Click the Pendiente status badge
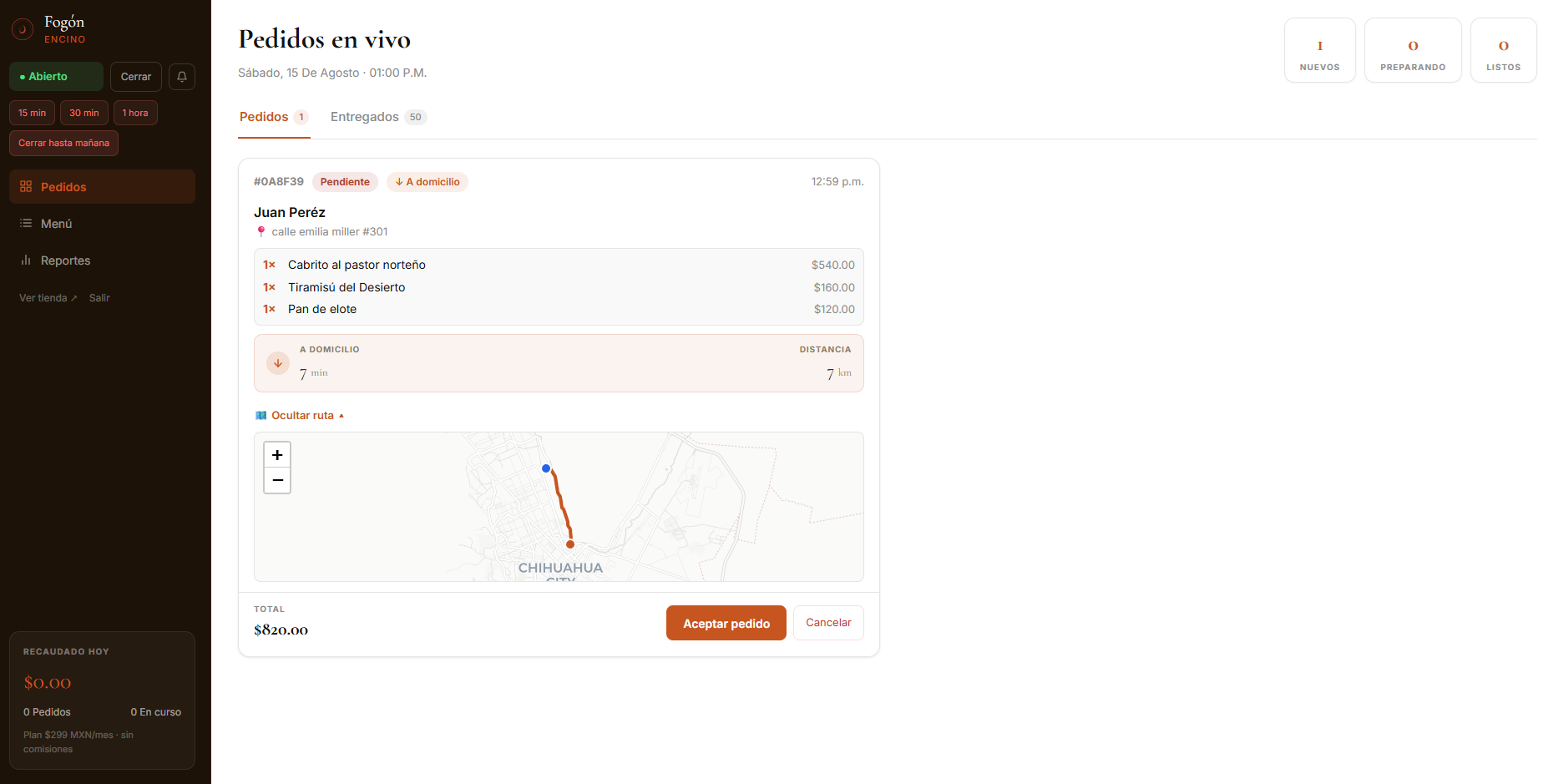Viewport: 1558px width, 784px height. pyautogui.click(x=345, y=182)
